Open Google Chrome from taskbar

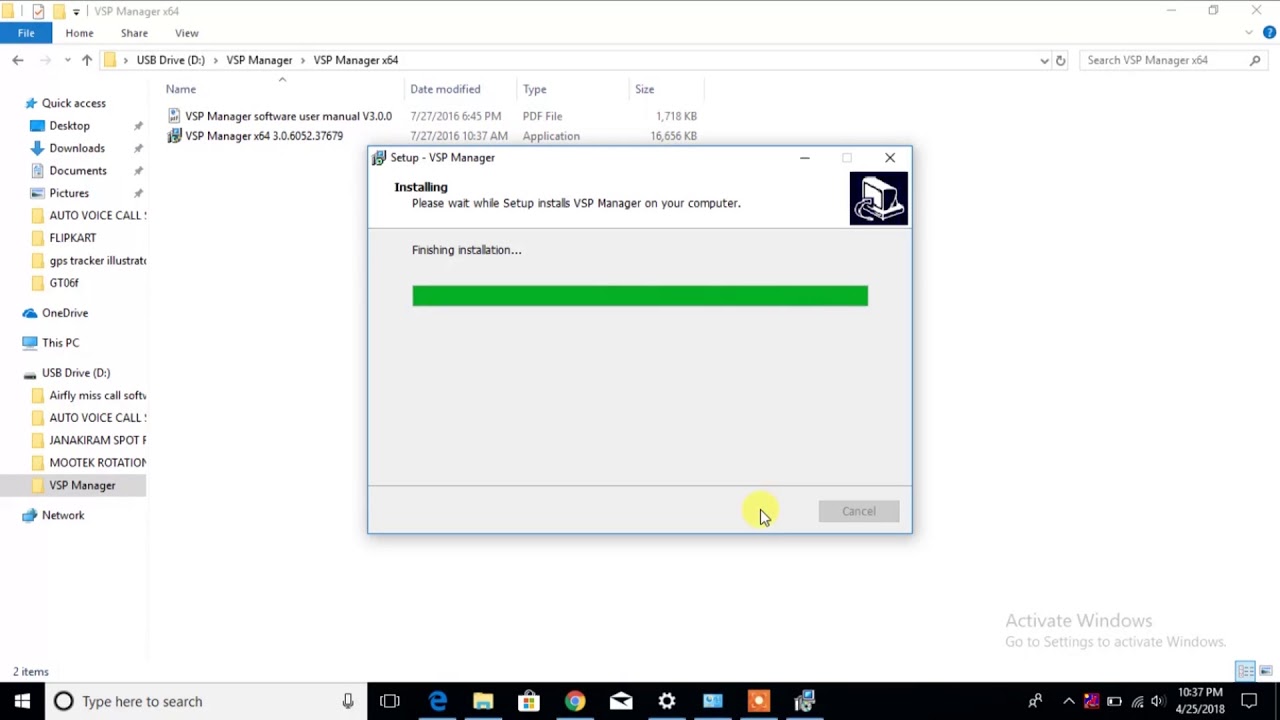[575, 701]
